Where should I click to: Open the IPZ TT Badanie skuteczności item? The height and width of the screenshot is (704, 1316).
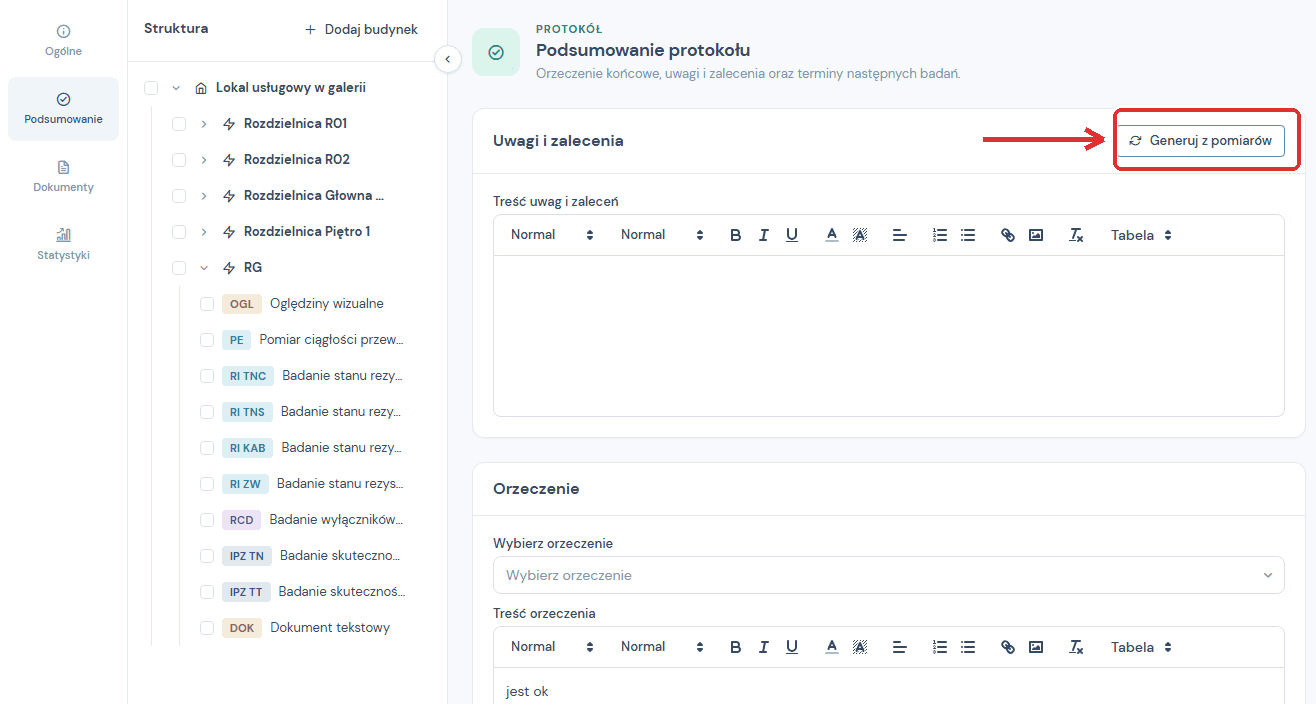point(313,592)
